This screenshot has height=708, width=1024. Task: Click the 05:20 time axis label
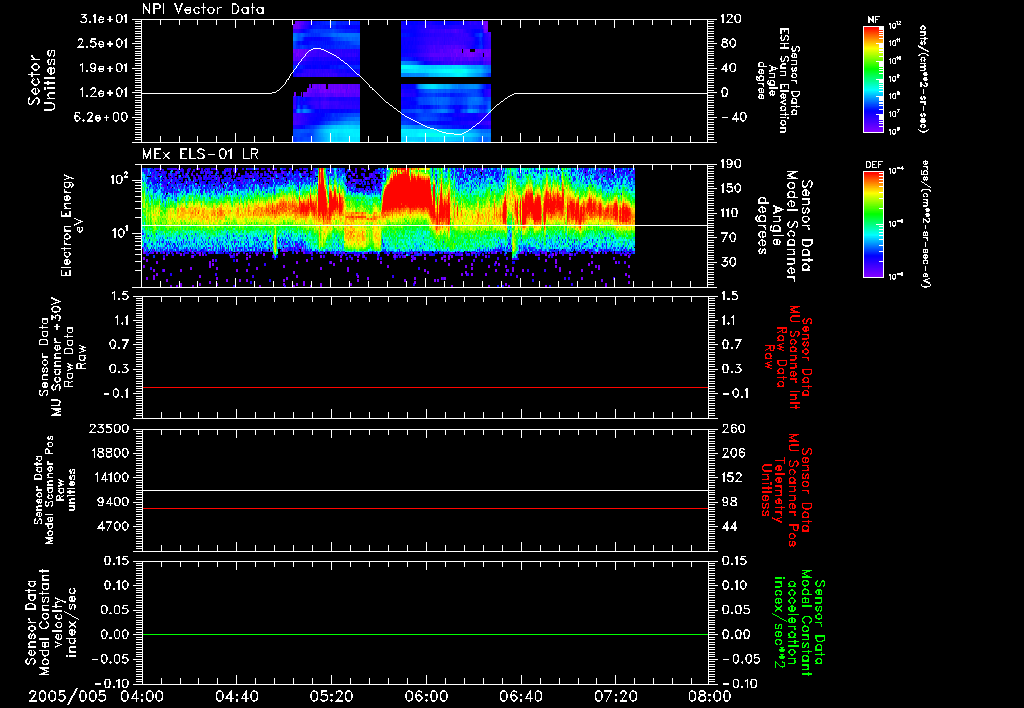(333, 695)
